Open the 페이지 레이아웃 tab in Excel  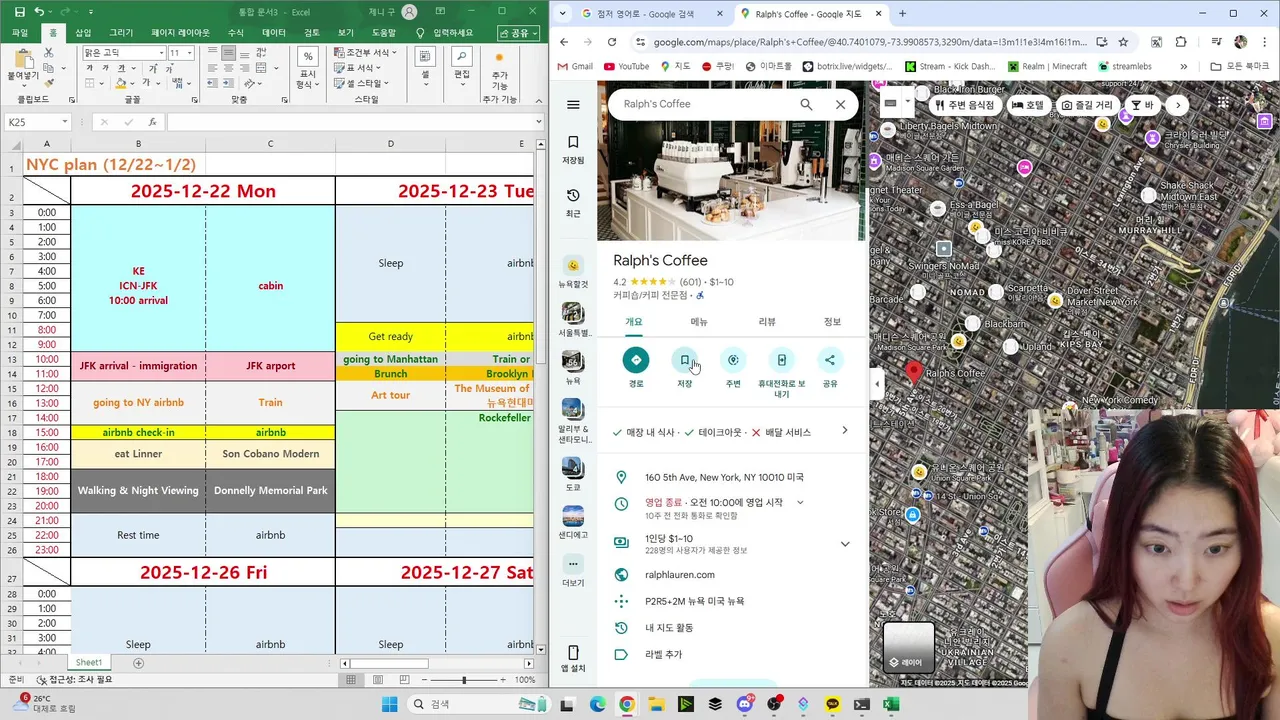coord(181,32)
